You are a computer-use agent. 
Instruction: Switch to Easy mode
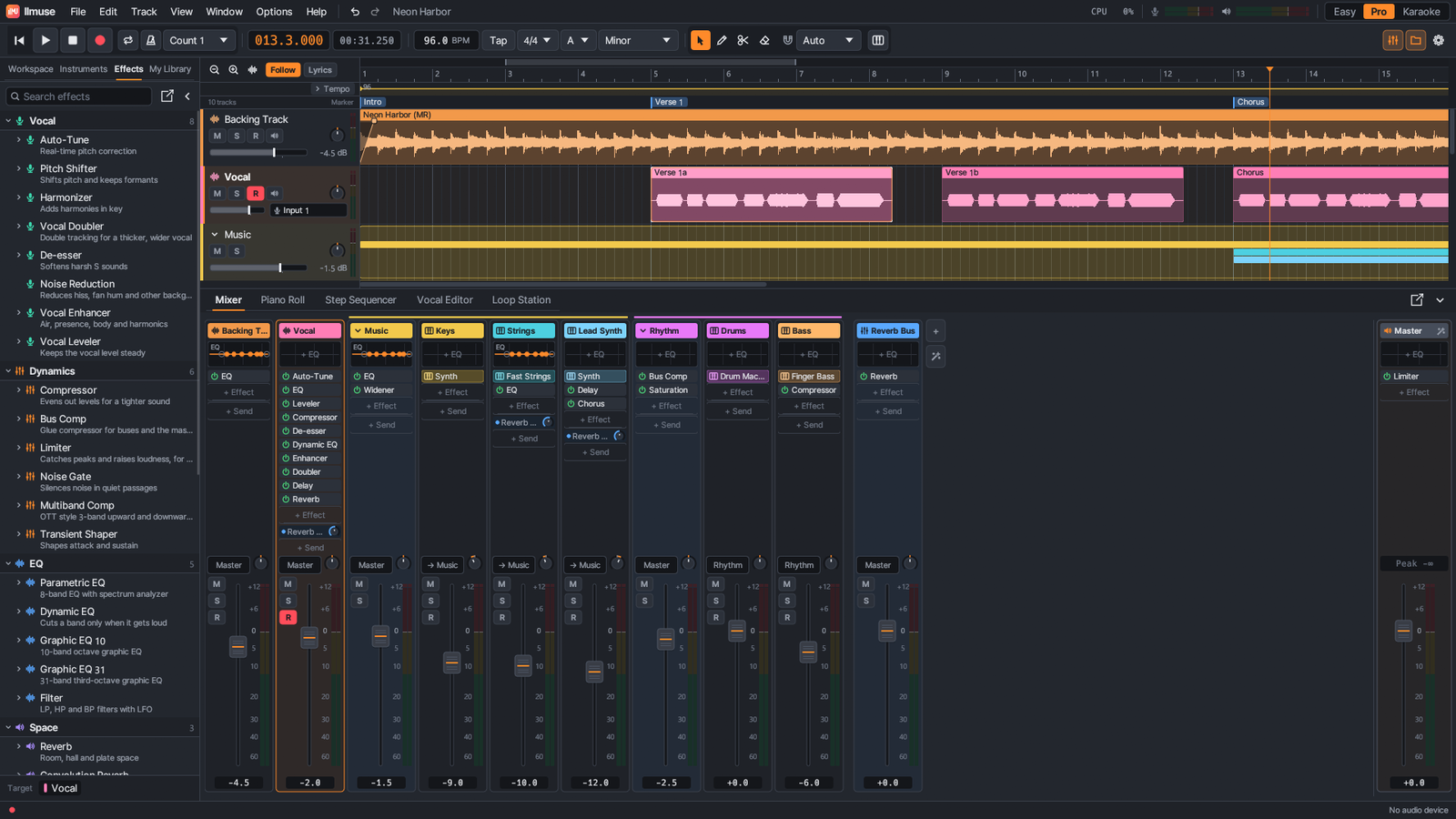pyautogui.click(x=1344, y=12)
